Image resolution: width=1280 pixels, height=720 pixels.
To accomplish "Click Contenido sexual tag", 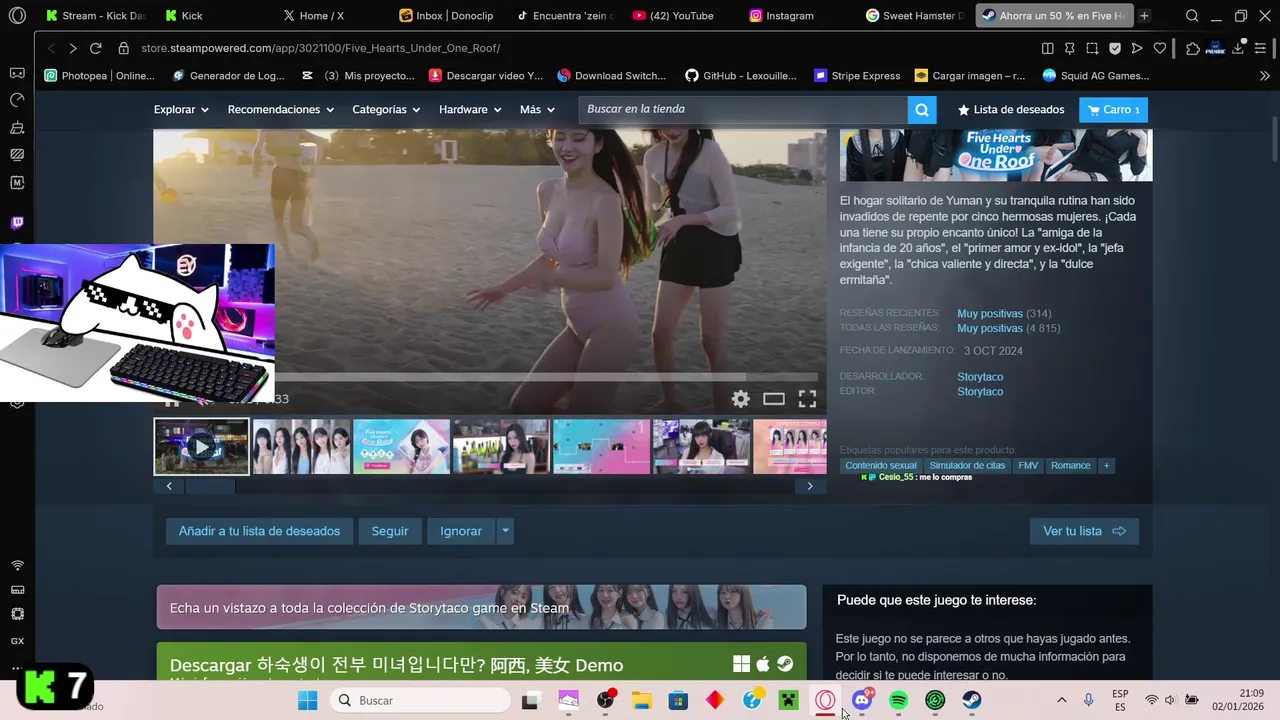I will [x=881, y=466].
